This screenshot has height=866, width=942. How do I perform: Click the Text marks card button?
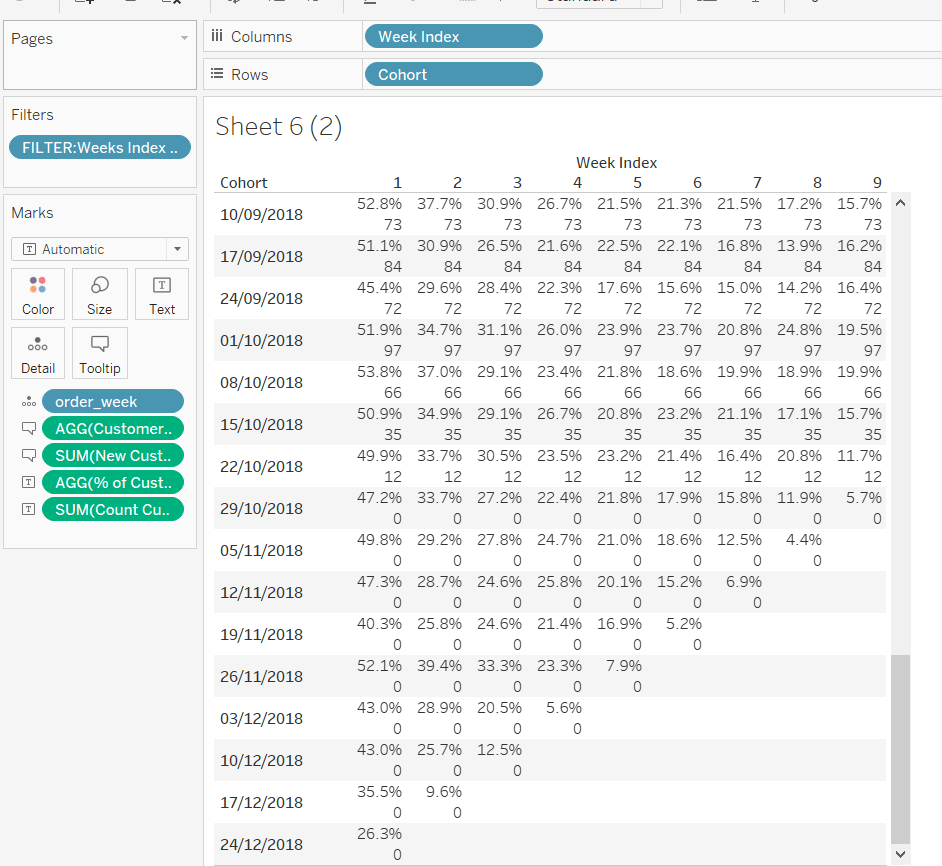[162, 294]
